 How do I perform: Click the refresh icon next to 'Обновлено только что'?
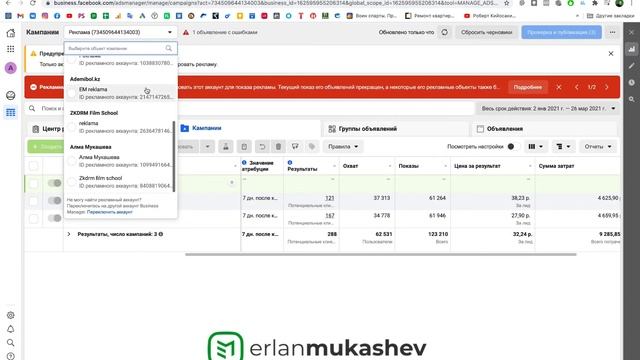pos(444,32)
